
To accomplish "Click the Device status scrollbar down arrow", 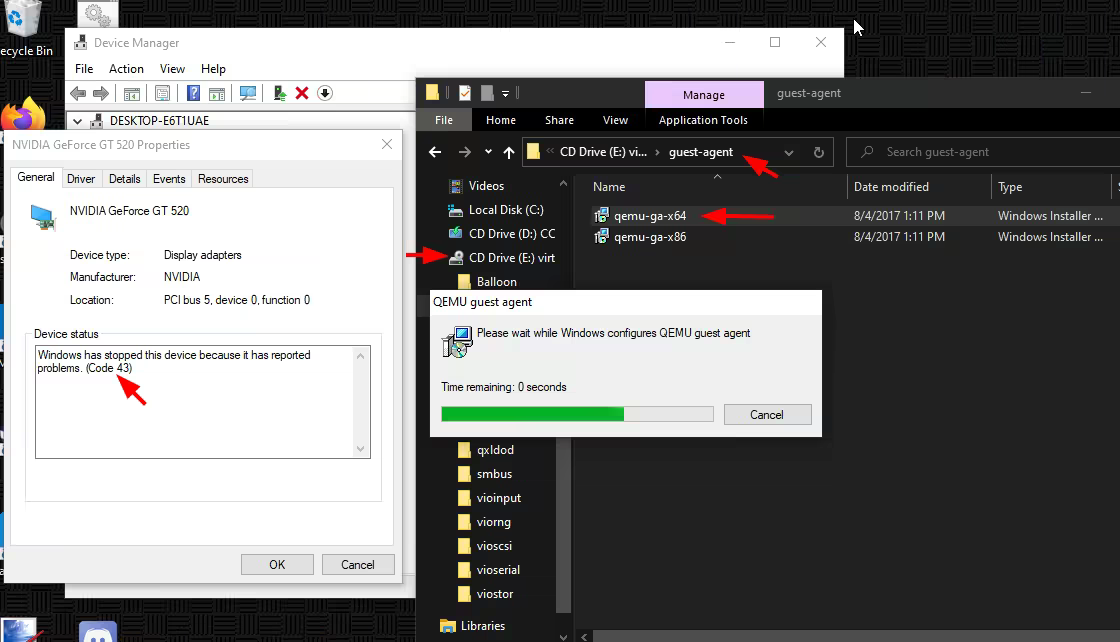I will [x=361, y=449].
